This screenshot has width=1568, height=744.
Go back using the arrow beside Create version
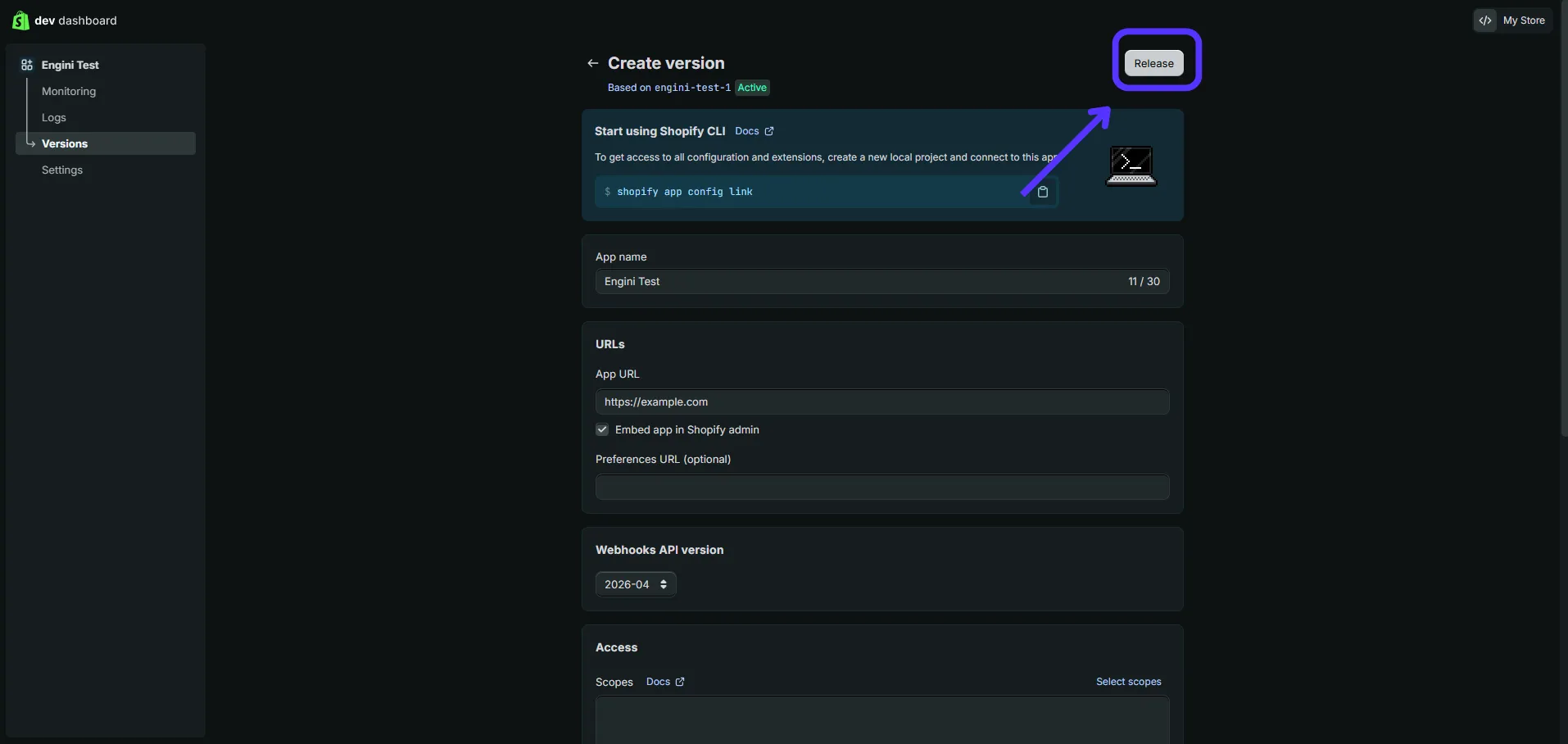tap(593, 63)
